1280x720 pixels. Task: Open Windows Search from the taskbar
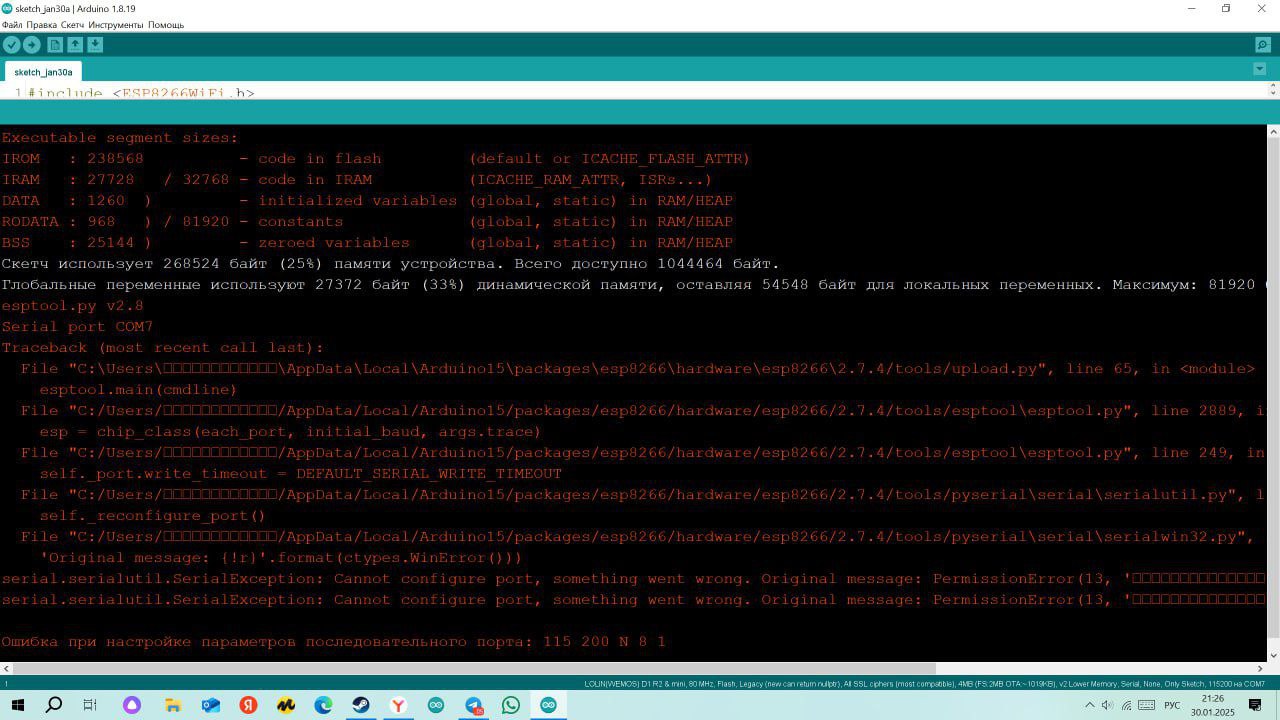[54, 705]
